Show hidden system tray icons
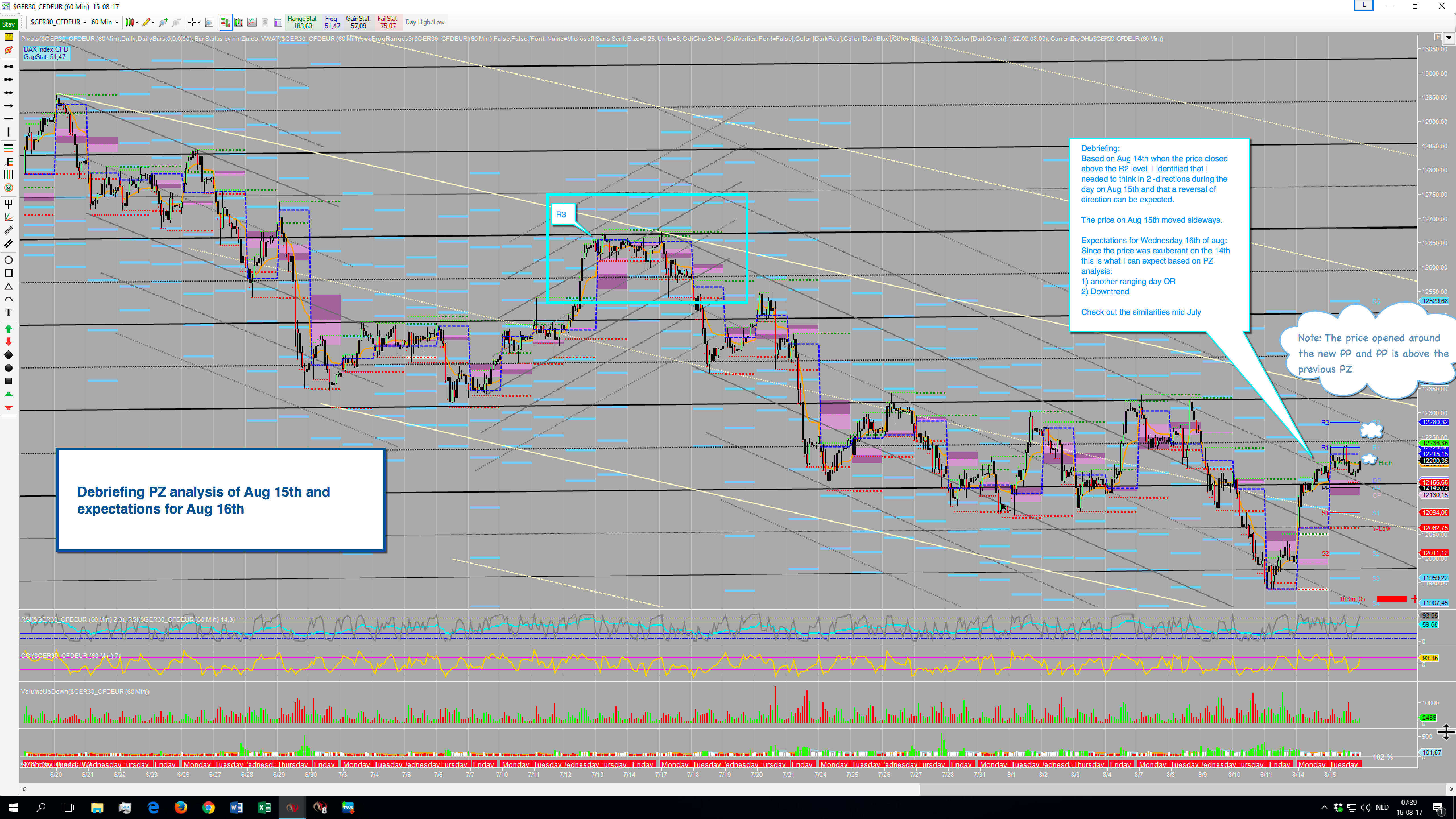This screenshot has width=1456, height=819. coord(1324,807)
